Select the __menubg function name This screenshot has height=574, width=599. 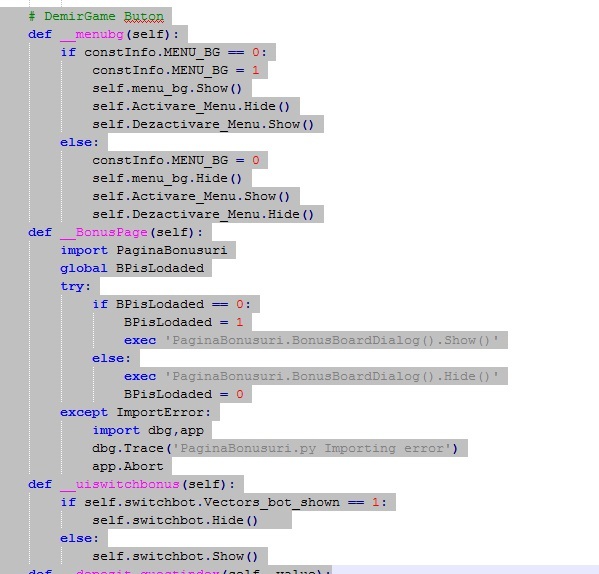click(x=92, y=34)
